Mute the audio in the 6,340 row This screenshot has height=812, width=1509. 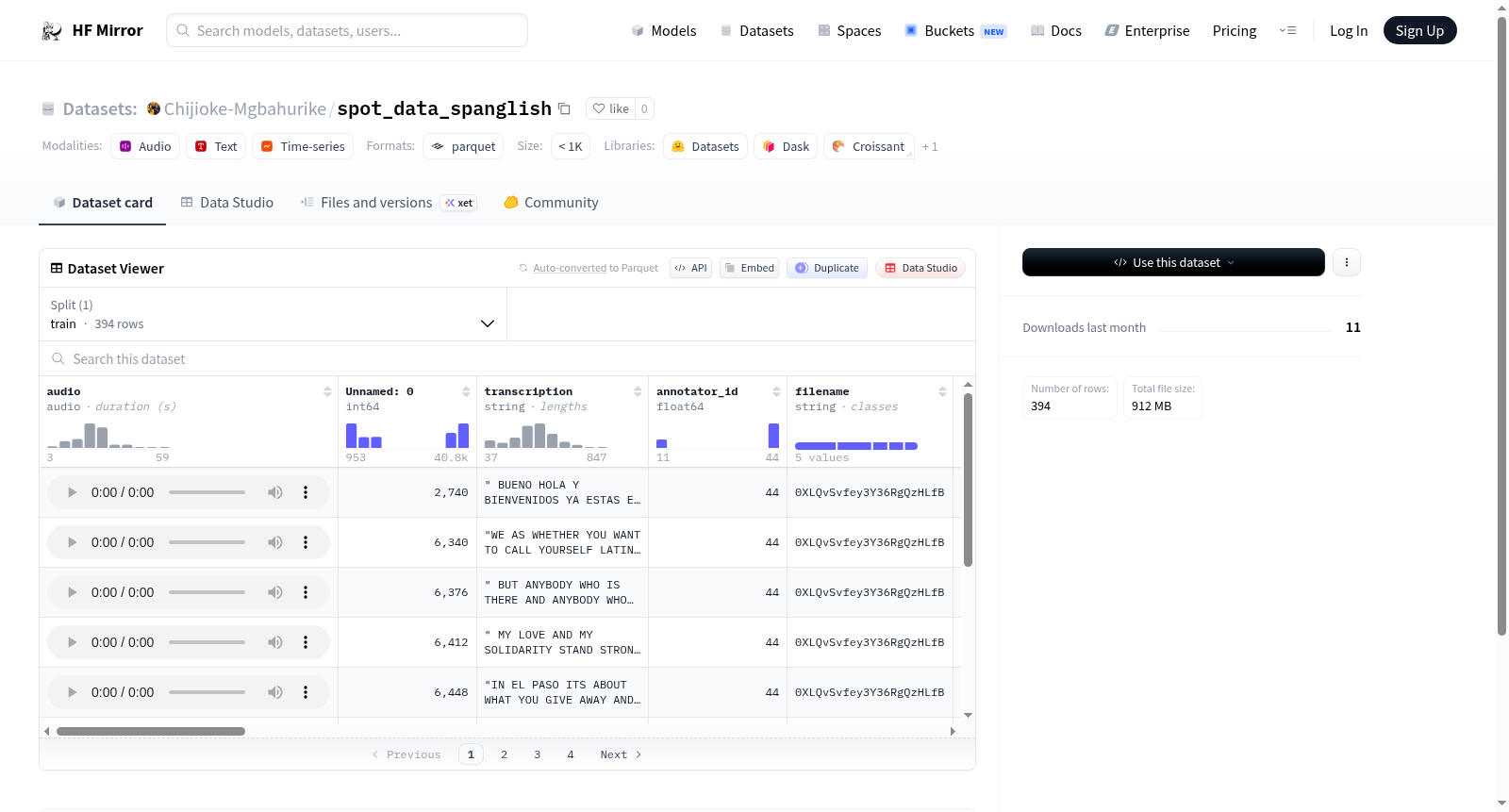point(275,542)
